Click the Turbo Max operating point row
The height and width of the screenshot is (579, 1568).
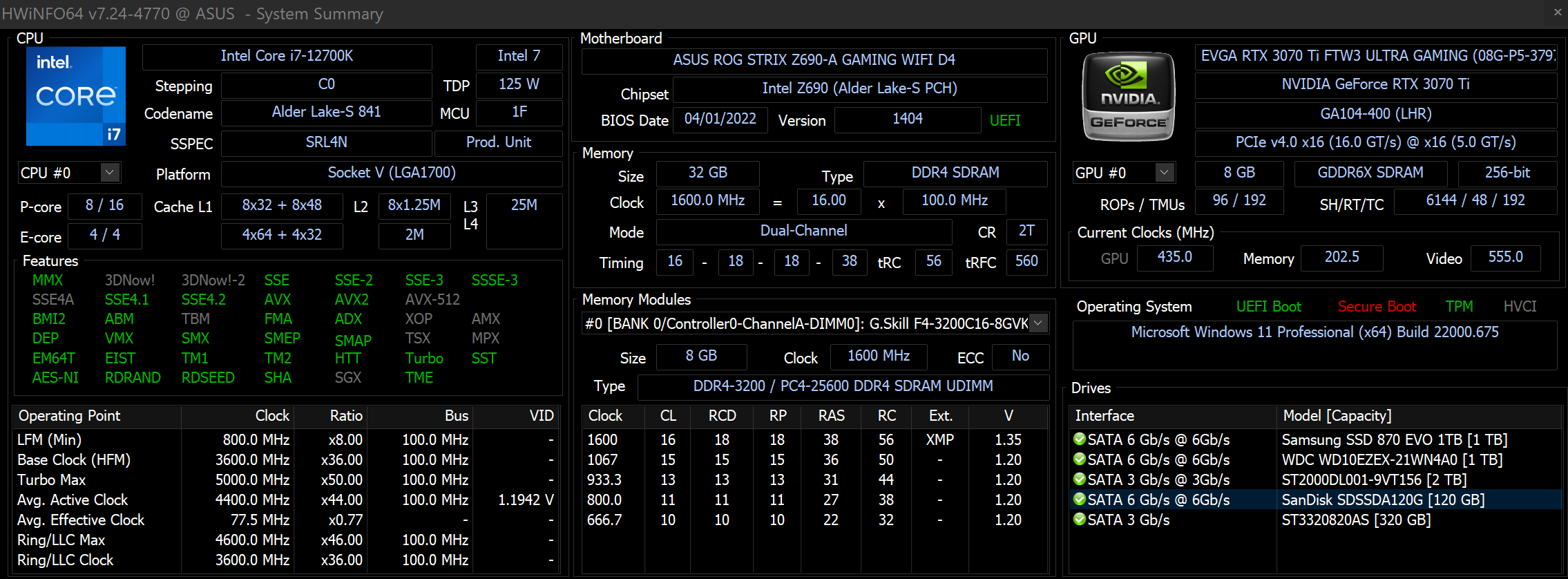pos(286,480)
